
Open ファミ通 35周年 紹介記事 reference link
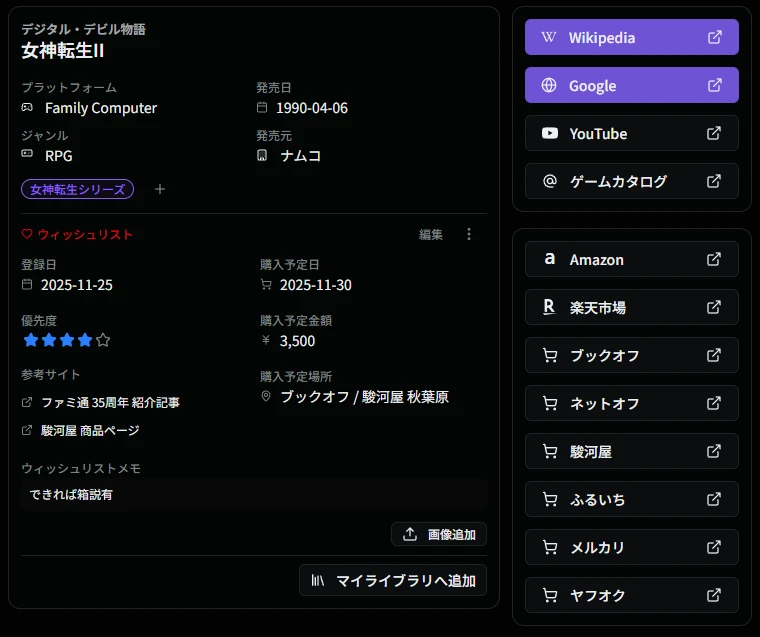[x=111, y=402]
